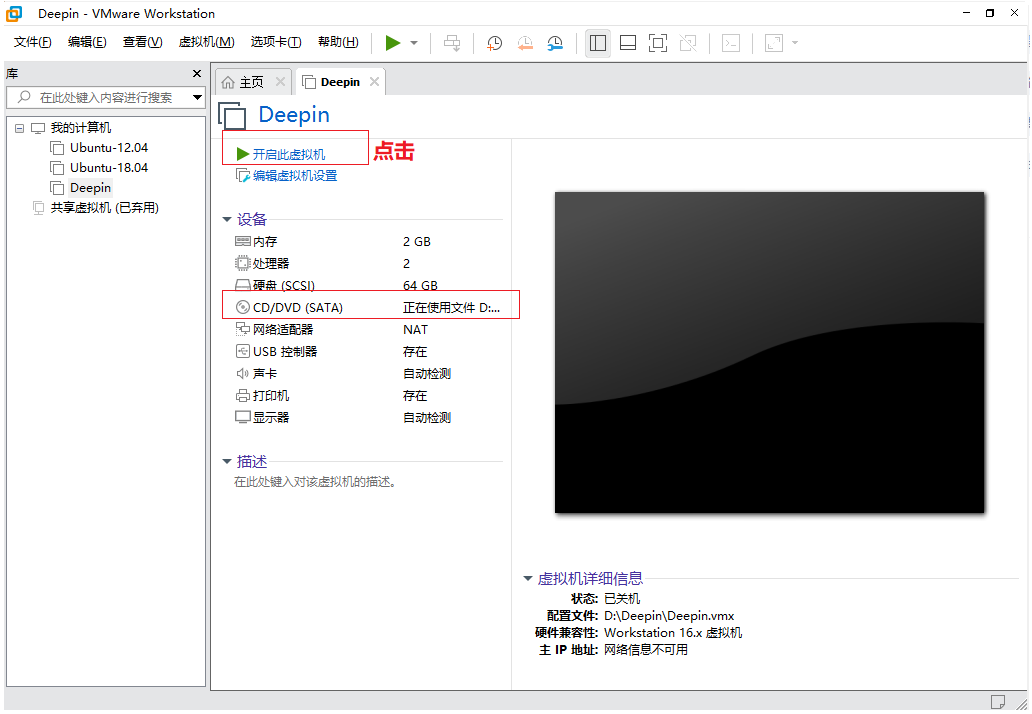Collapse the 描述 section
This screenshot has height=714, width=1032.
[227, 462]
